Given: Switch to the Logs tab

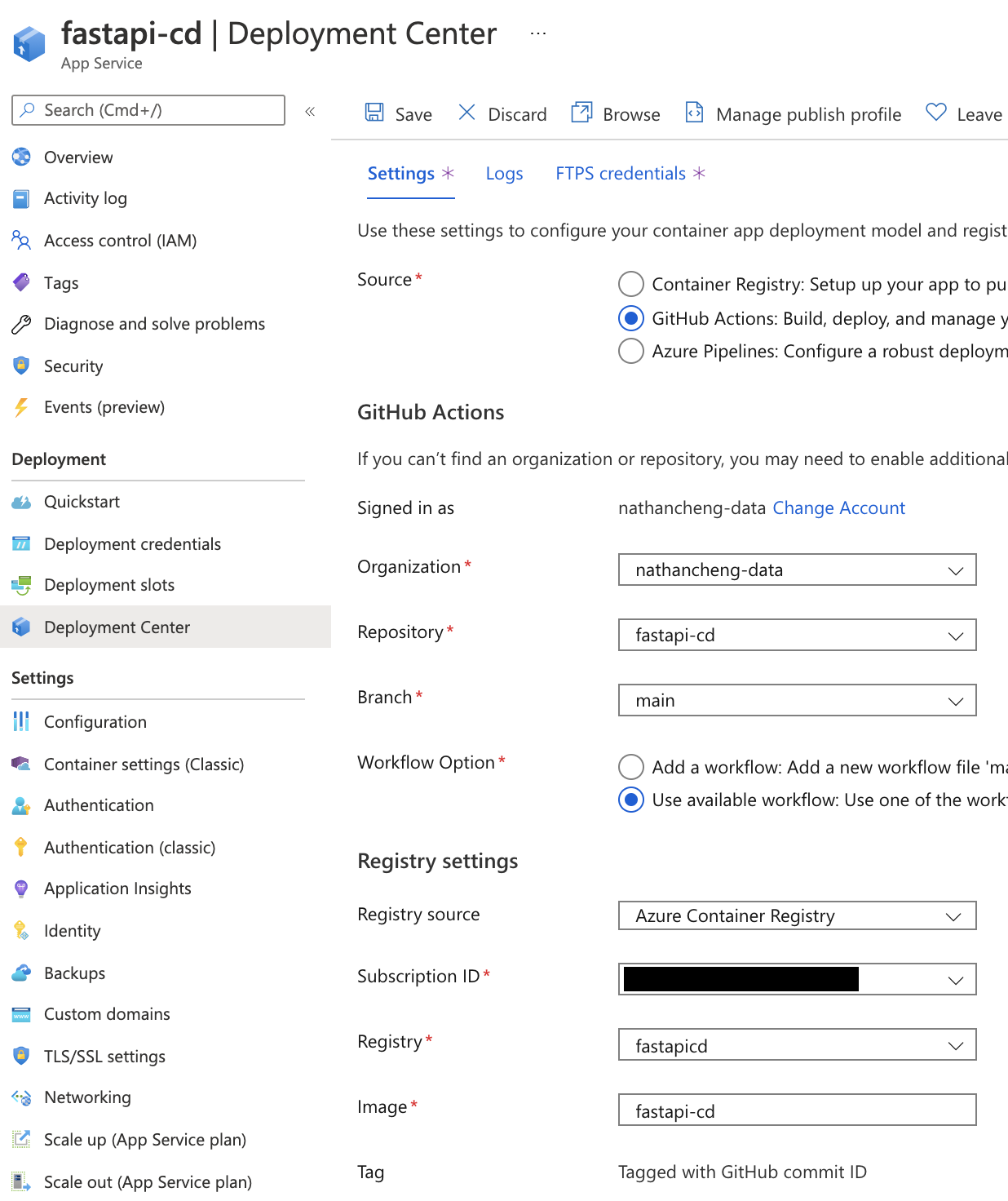Looking at the screenshot, I should pos(504,174).
